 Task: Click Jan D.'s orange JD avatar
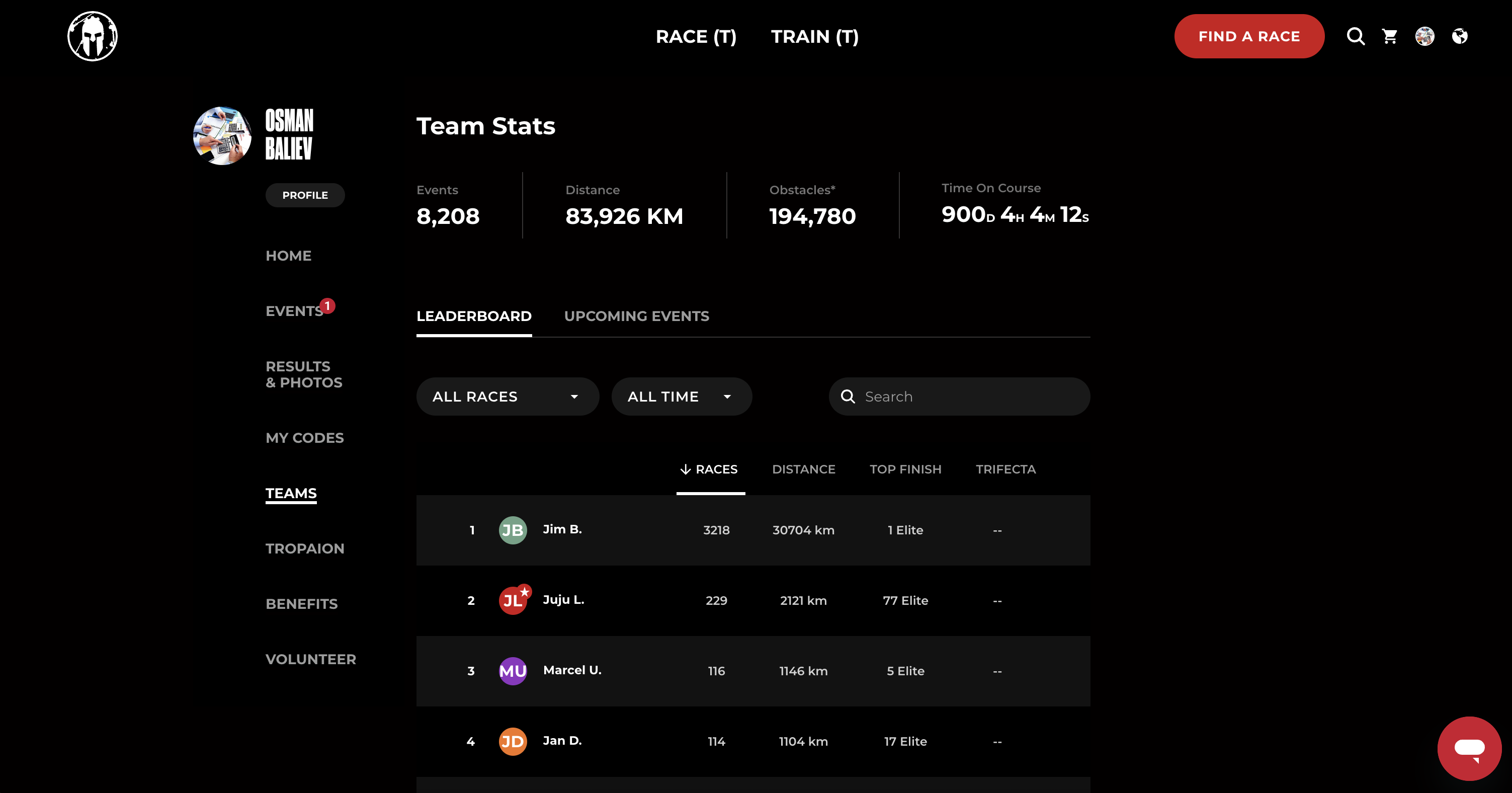[513, 741]
